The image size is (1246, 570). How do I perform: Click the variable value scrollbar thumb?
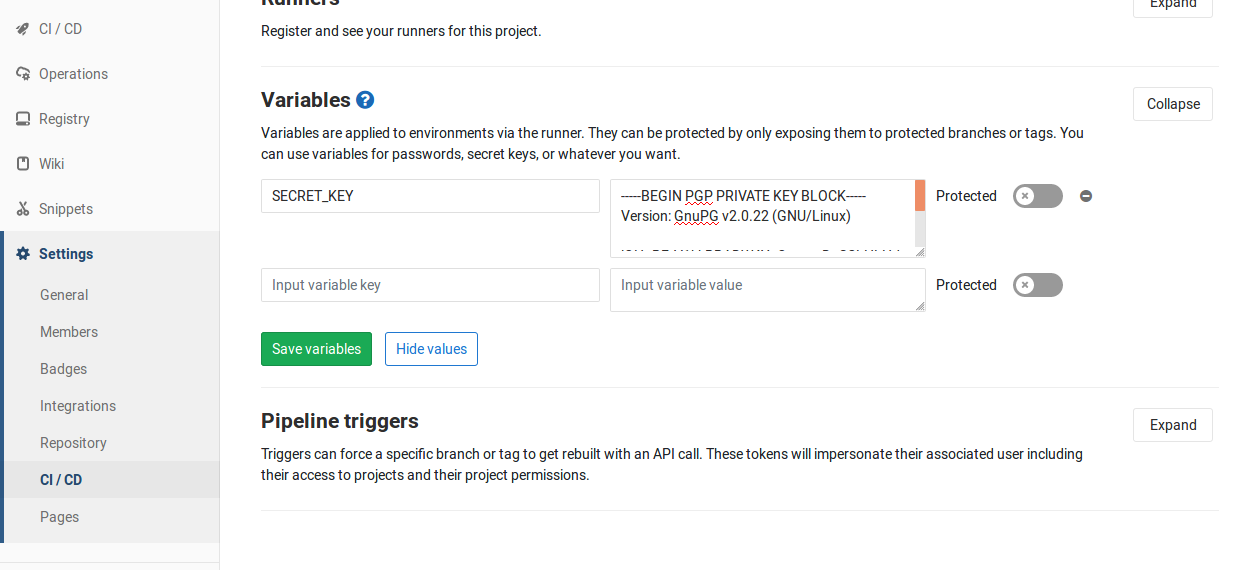click(920, 196)
